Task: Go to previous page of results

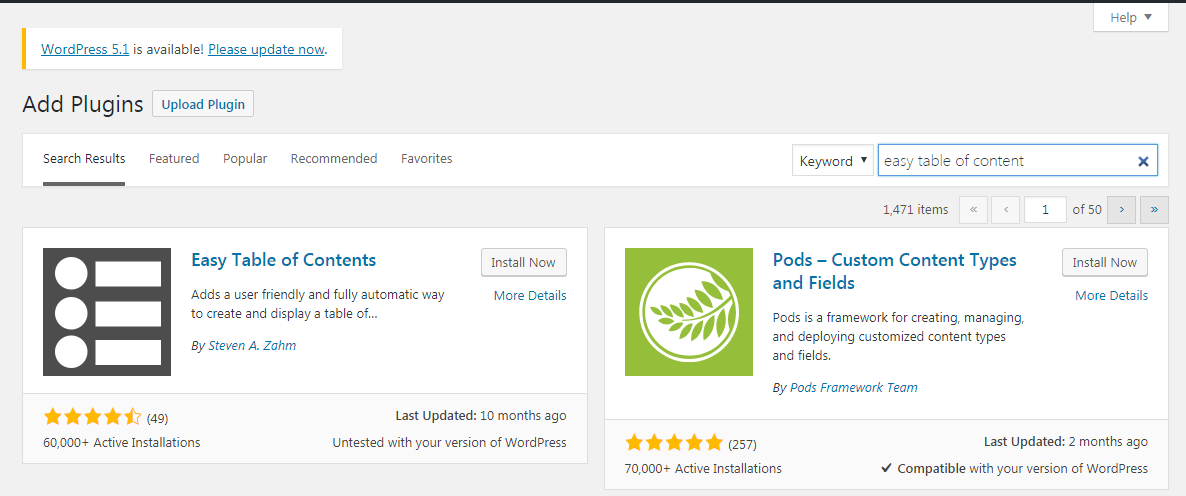Action: (1005, 210)
